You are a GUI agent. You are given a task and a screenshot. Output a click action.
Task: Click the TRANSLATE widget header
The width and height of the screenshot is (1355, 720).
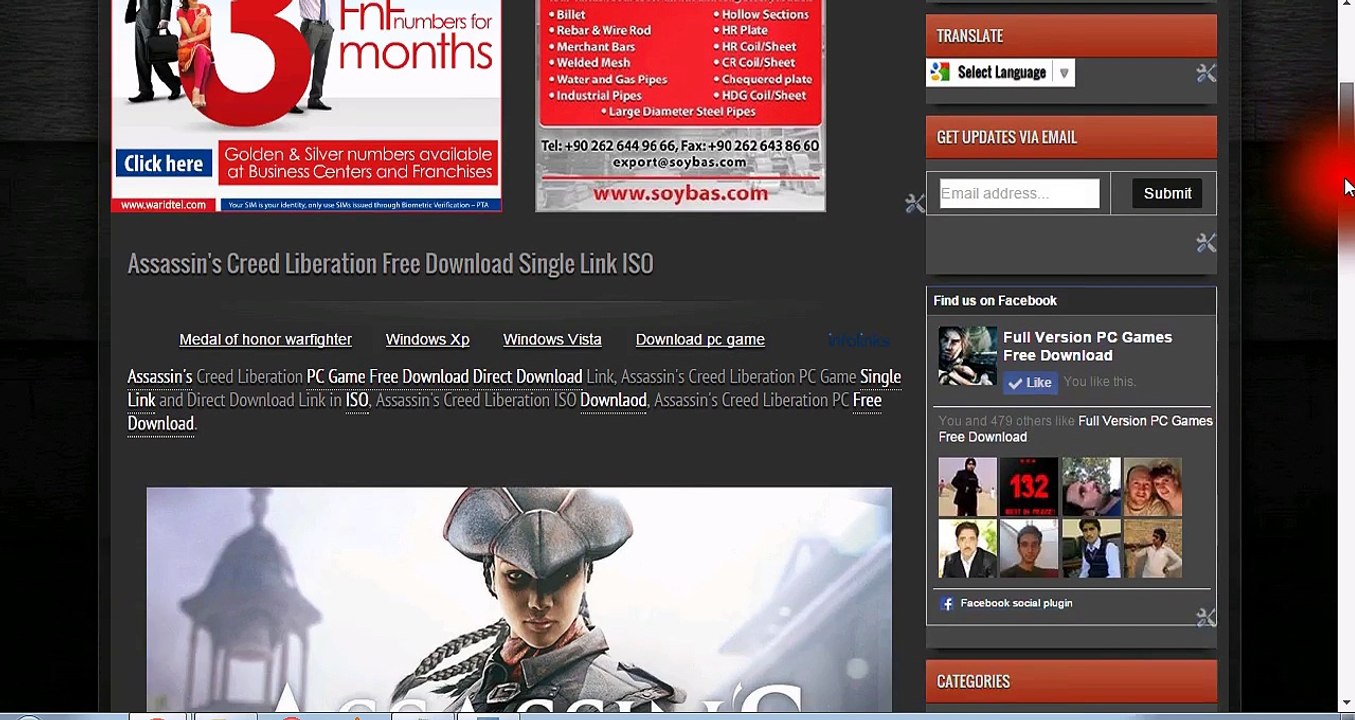[1071, 36]
